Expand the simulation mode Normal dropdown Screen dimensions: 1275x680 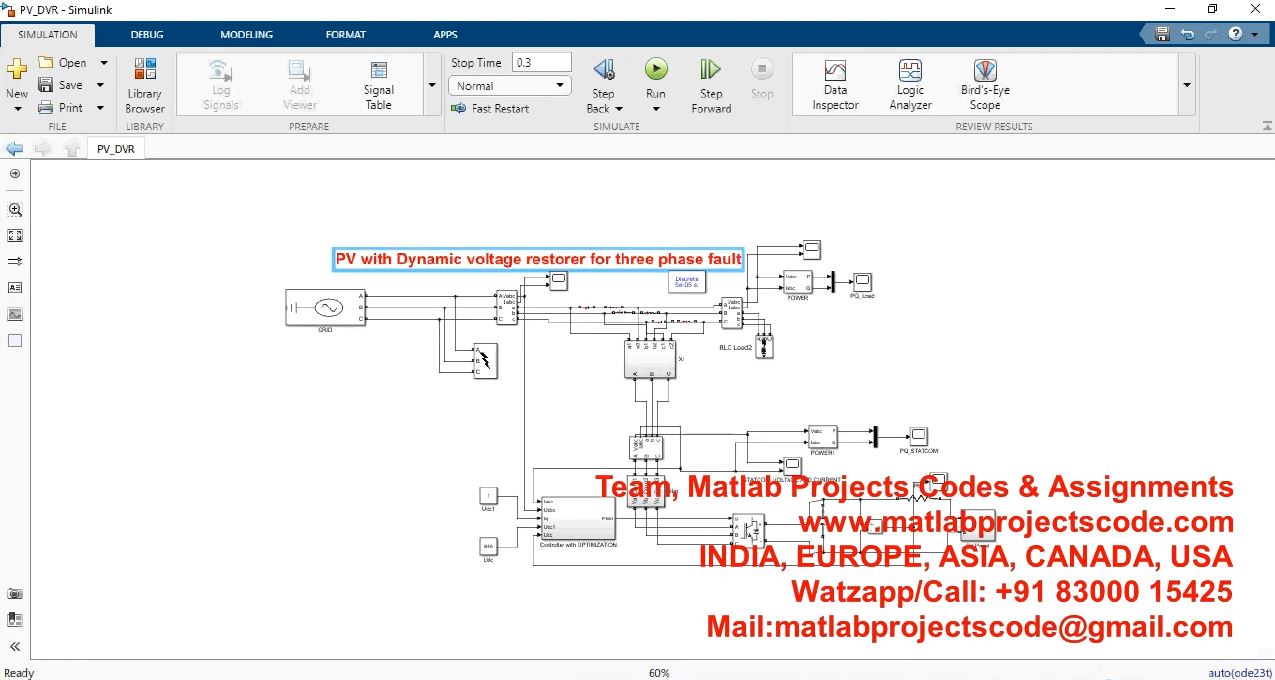[x=509, y=86]
